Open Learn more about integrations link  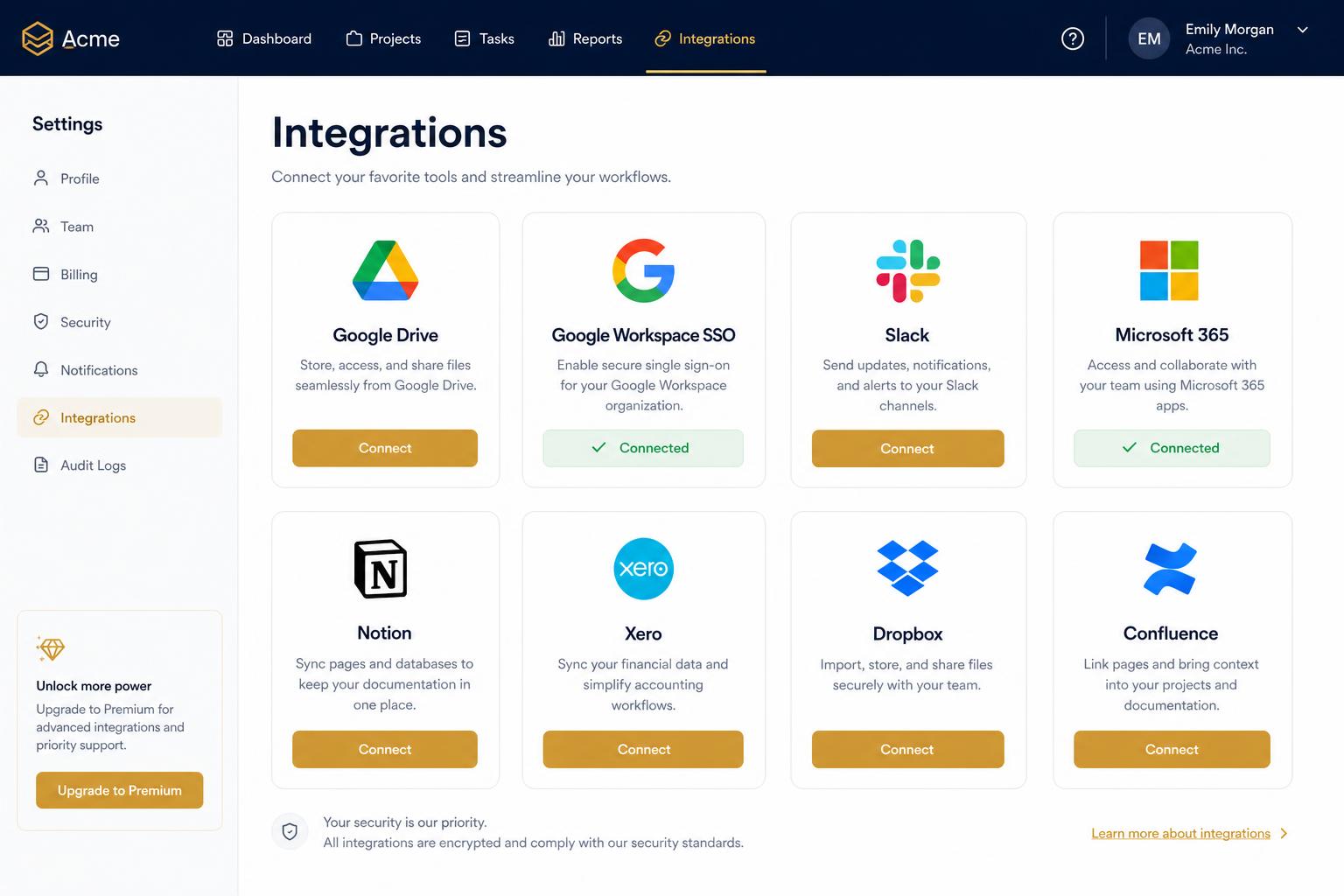point(1180,833)
